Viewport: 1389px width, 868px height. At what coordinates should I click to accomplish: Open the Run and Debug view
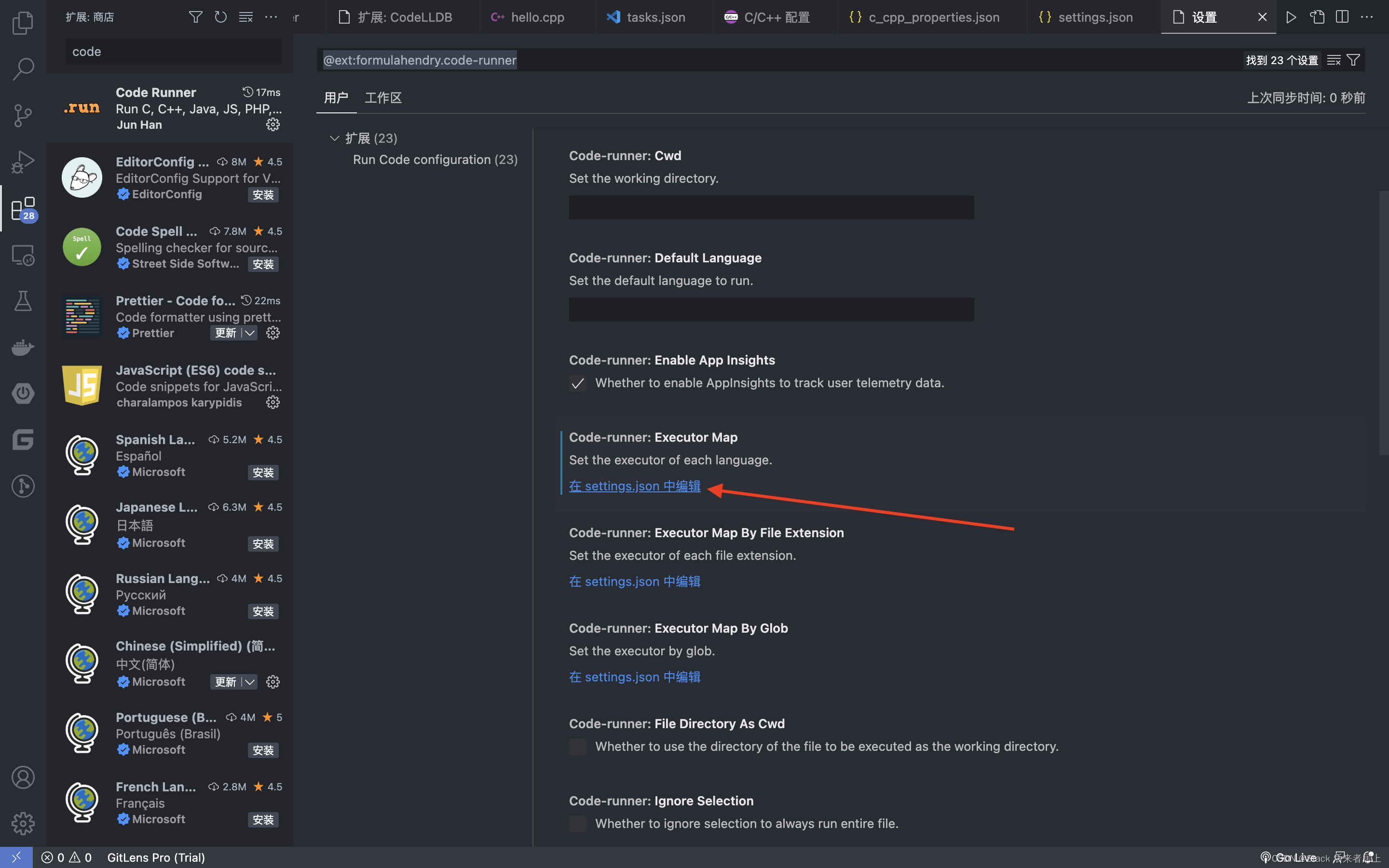[23, 162]
